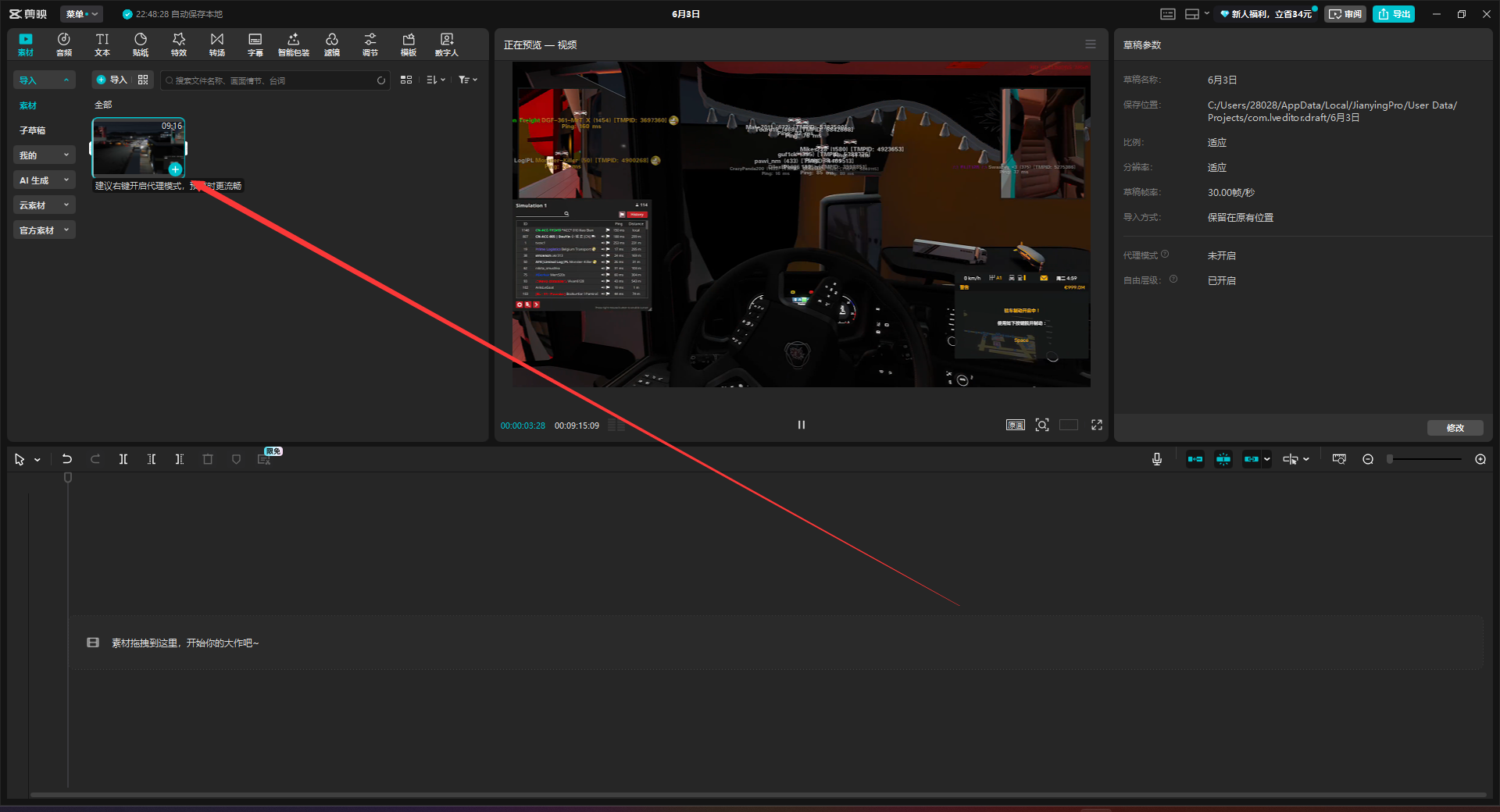Zoom in the timeline
This screenshot has height=812, width=1500.
[1480, 459]
